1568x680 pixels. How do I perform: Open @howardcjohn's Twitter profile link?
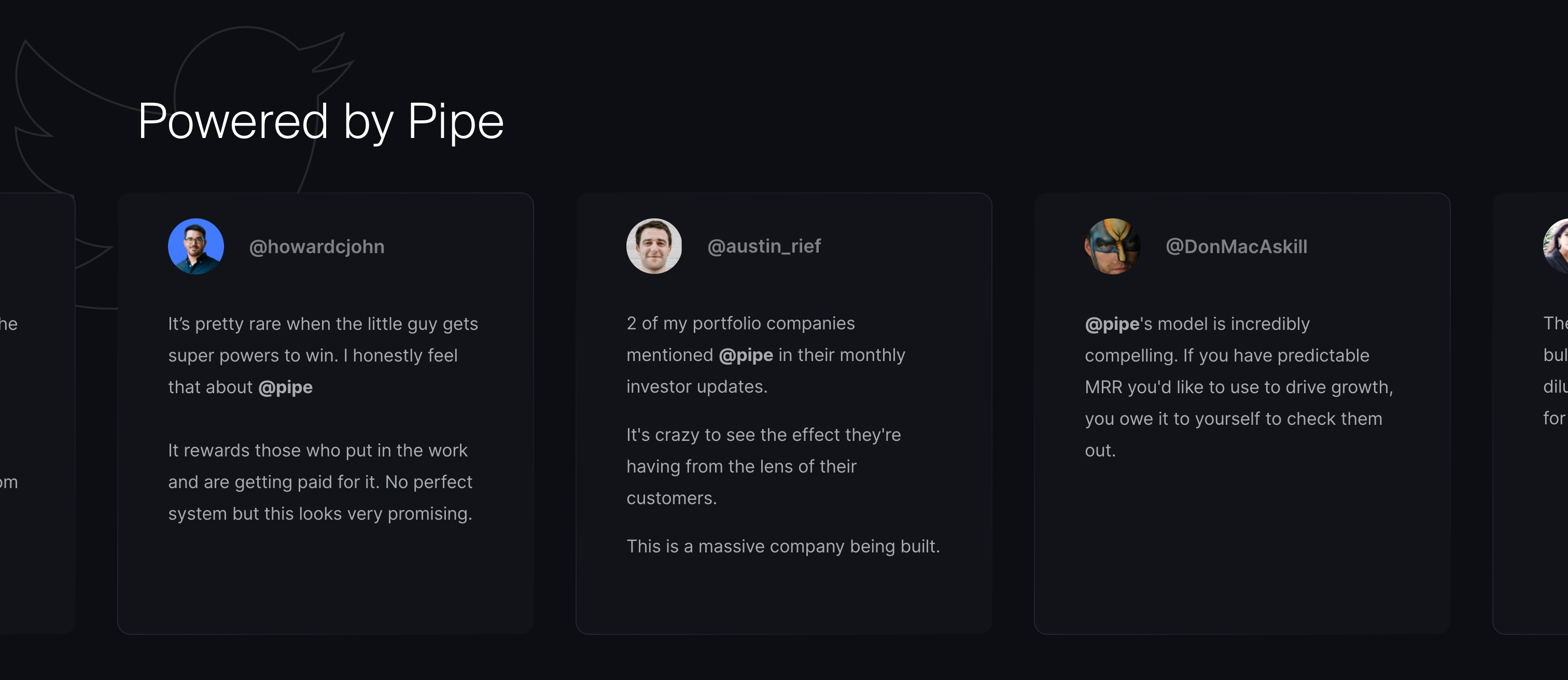(316, 246)
